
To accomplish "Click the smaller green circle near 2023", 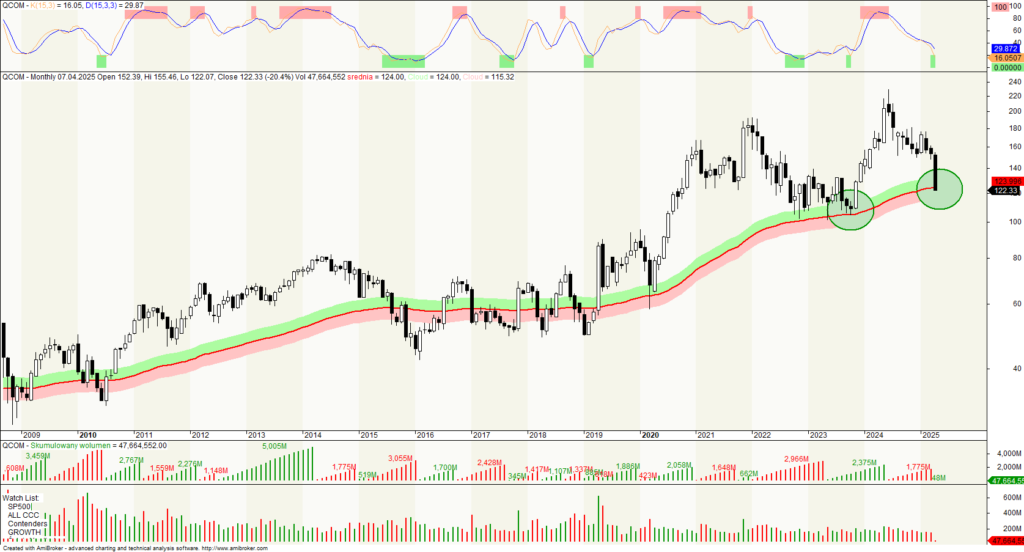I will [851, 210].
